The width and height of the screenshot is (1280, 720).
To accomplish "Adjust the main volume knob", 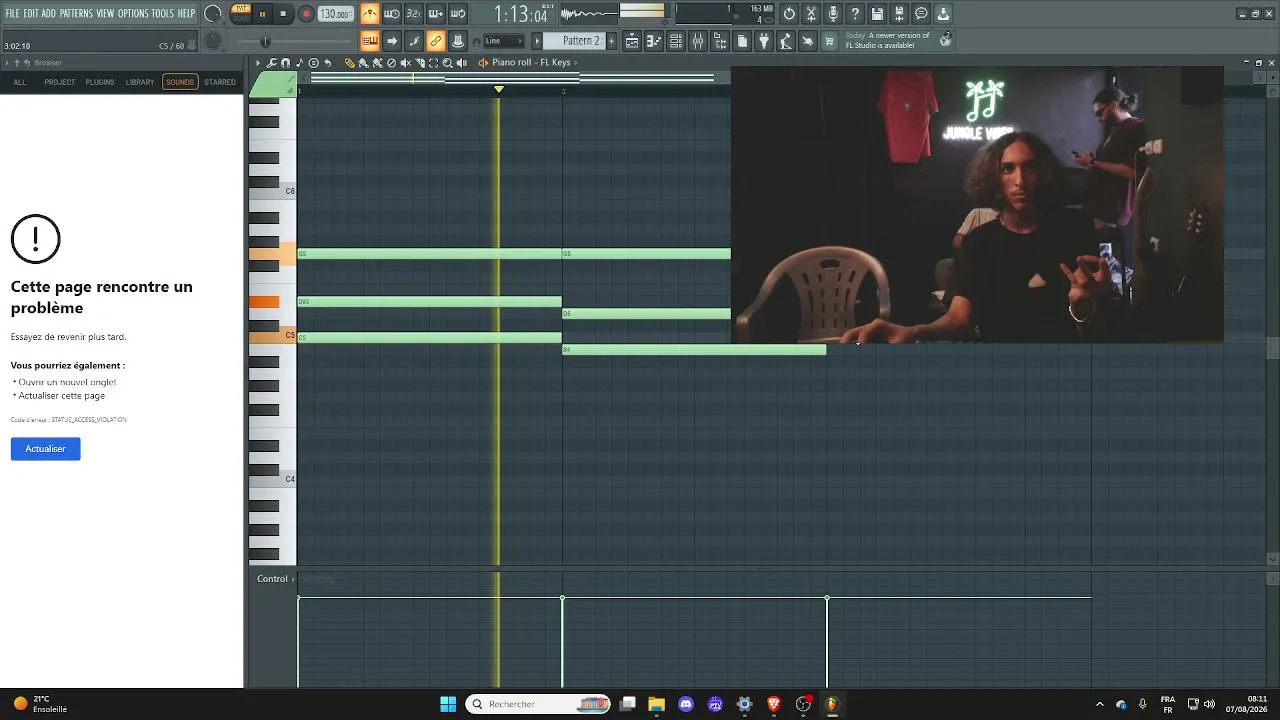I will [213, 14].
